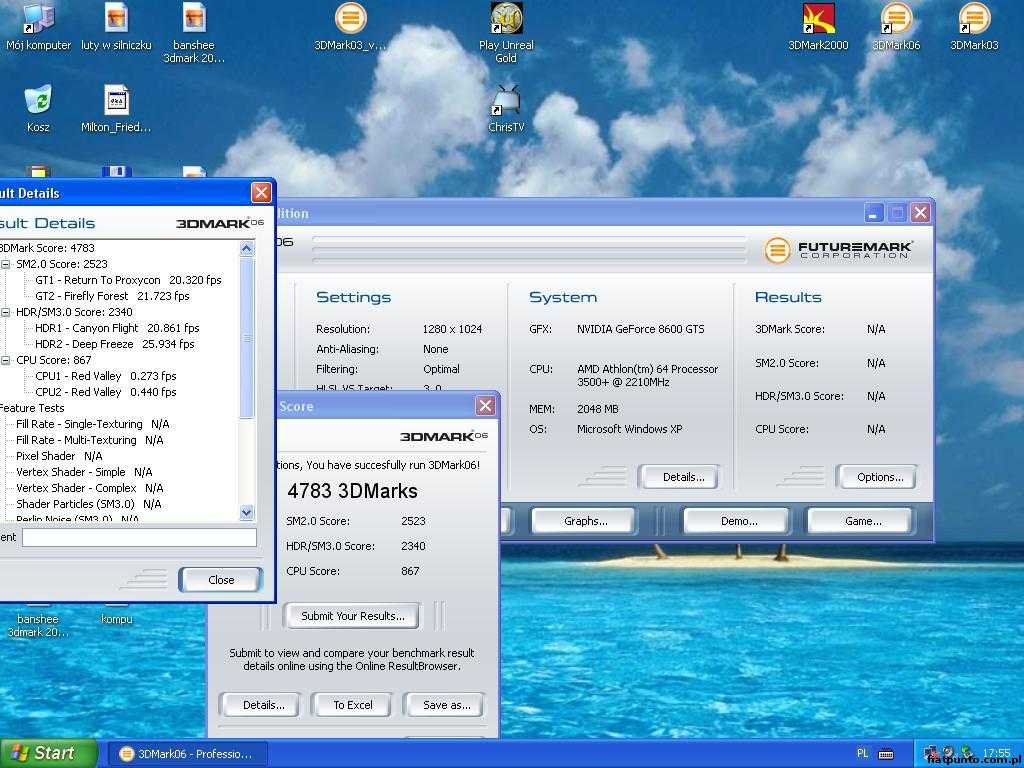The width and height of the screenshot is (1024, 768).
Task: Close the 3DMark Score window
Action: coord(485,406)
